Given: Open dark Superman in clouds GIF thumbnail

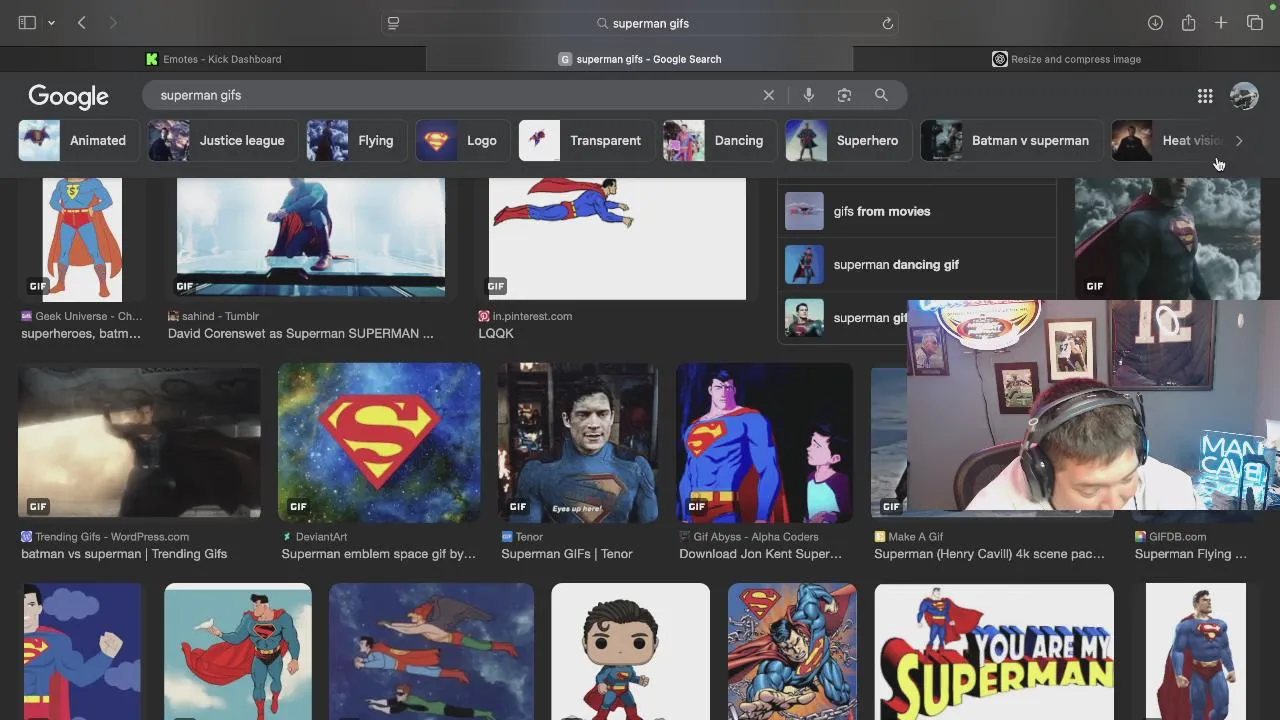Looking at the screenshot, I should coord(1167,239).
